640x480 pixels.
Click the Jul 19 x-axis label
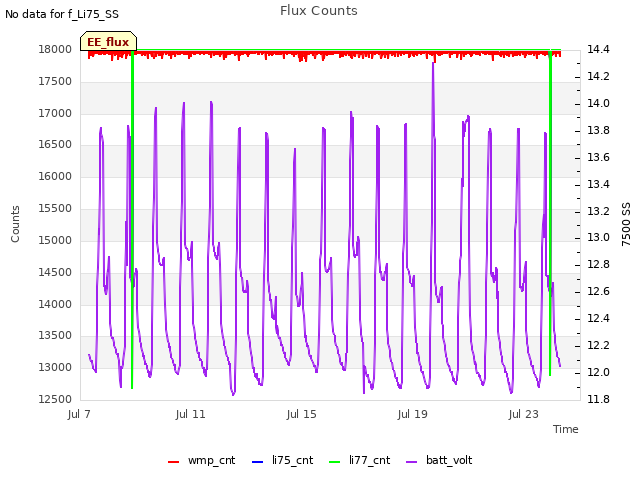click(x=412, y=414)
